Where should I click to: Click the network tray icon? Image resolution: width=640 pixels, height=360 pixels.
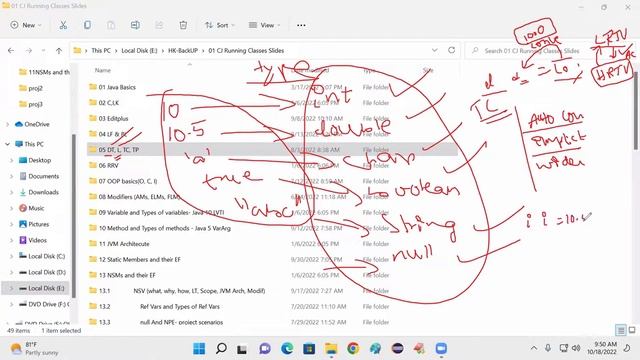(x=563, y=348)
